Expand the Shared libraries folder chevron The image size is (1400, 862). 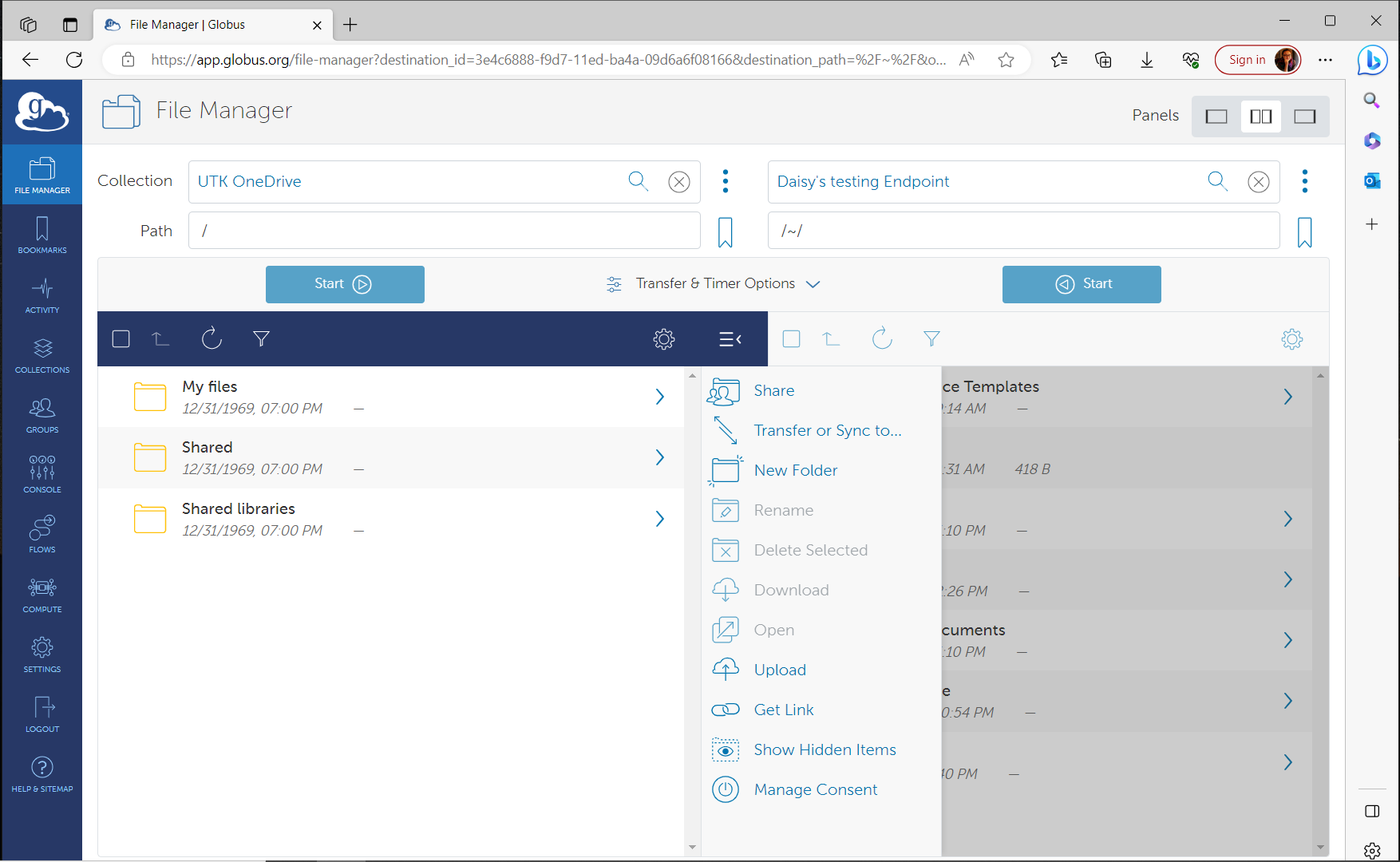pos(659,519)
